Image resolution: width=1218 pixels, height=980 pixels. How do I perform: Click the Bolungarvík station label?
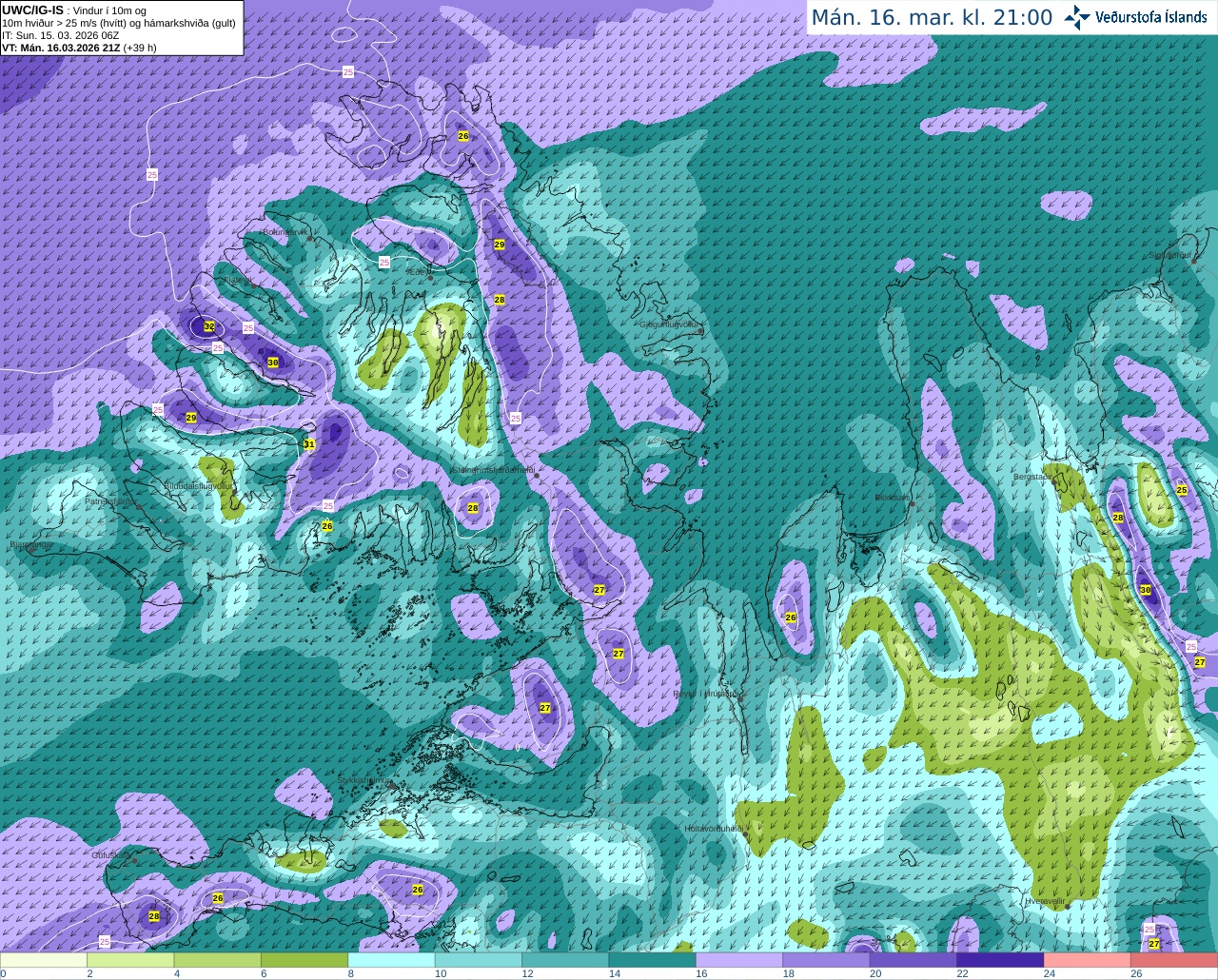[284, 231]
